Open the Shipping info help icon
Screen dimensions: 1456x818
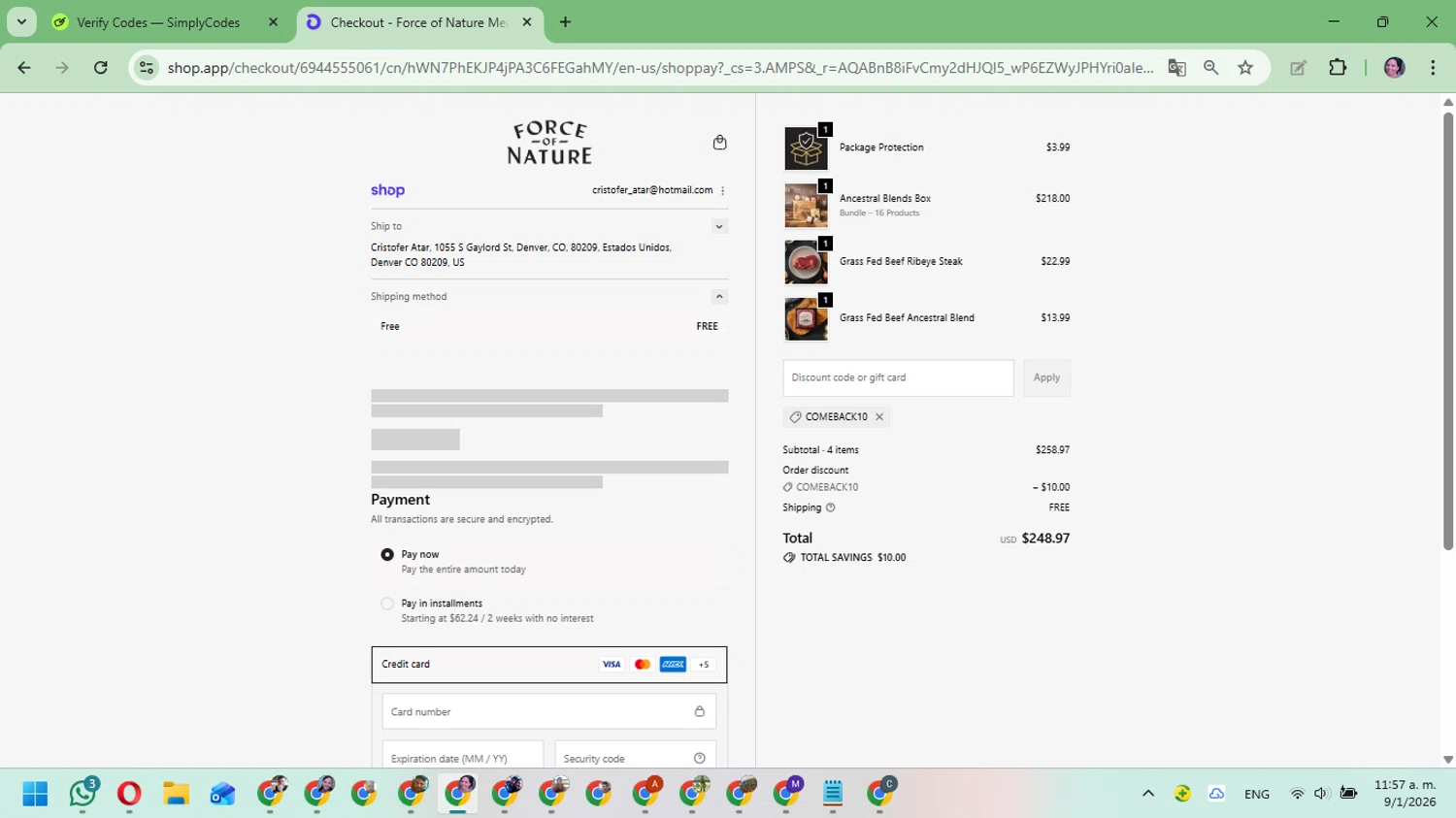831,507
